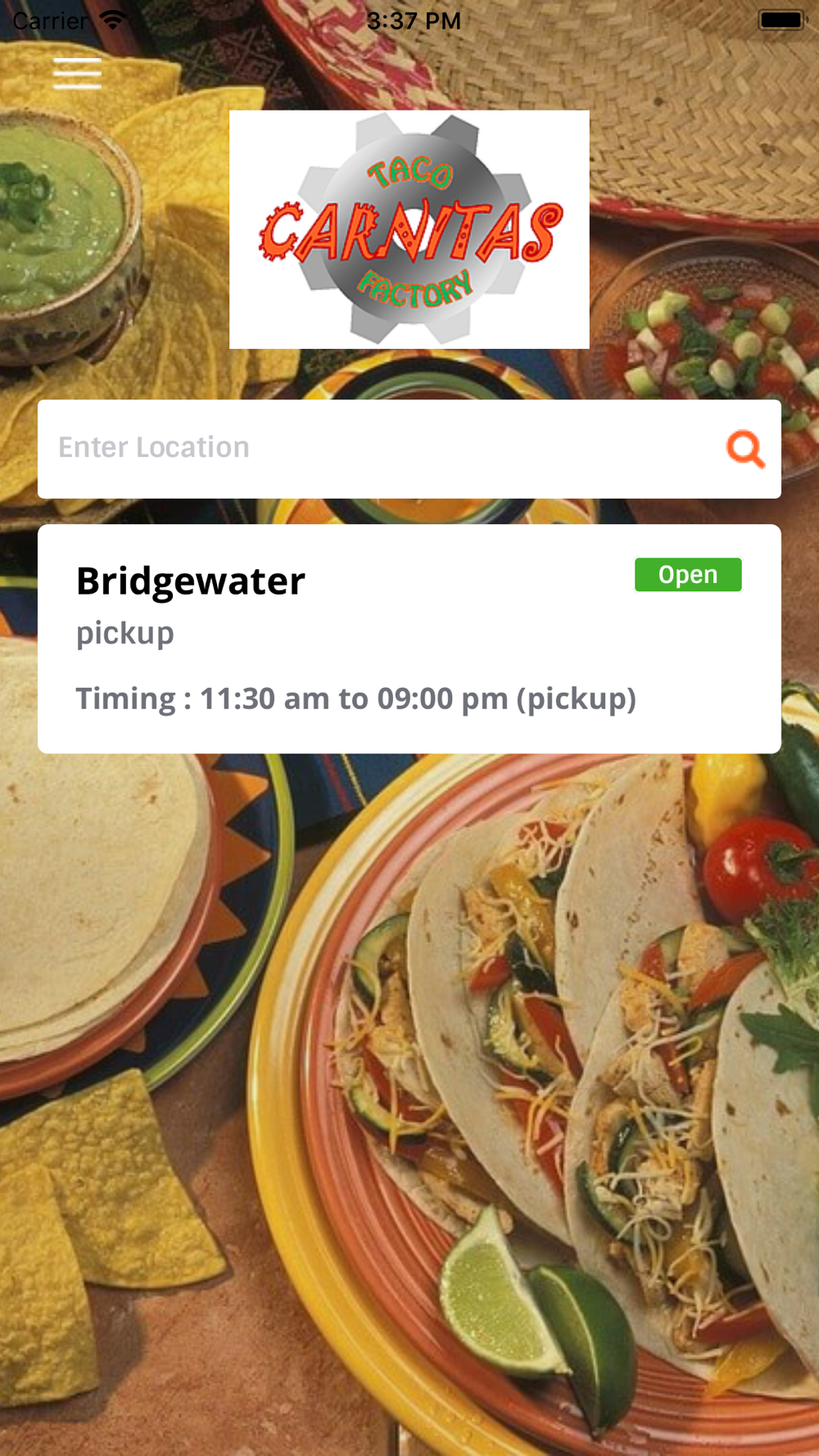Click the pickup label under Bridgewater
819x1456 pixels.
(x=125, y=634)
